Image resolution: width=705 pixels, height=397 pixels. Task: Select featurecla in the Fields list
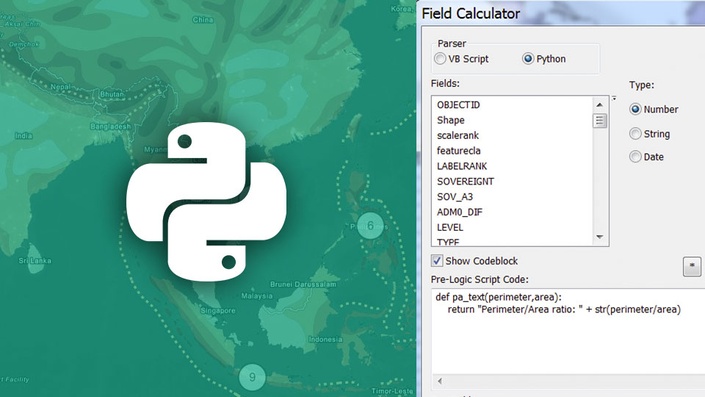pyautogui.click(x=459, y=151)
